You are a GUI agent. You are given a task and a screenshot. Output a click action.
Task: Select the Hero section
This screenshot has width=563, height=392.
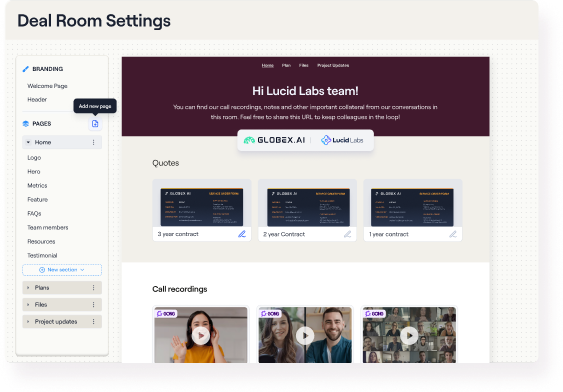point(34,172)
